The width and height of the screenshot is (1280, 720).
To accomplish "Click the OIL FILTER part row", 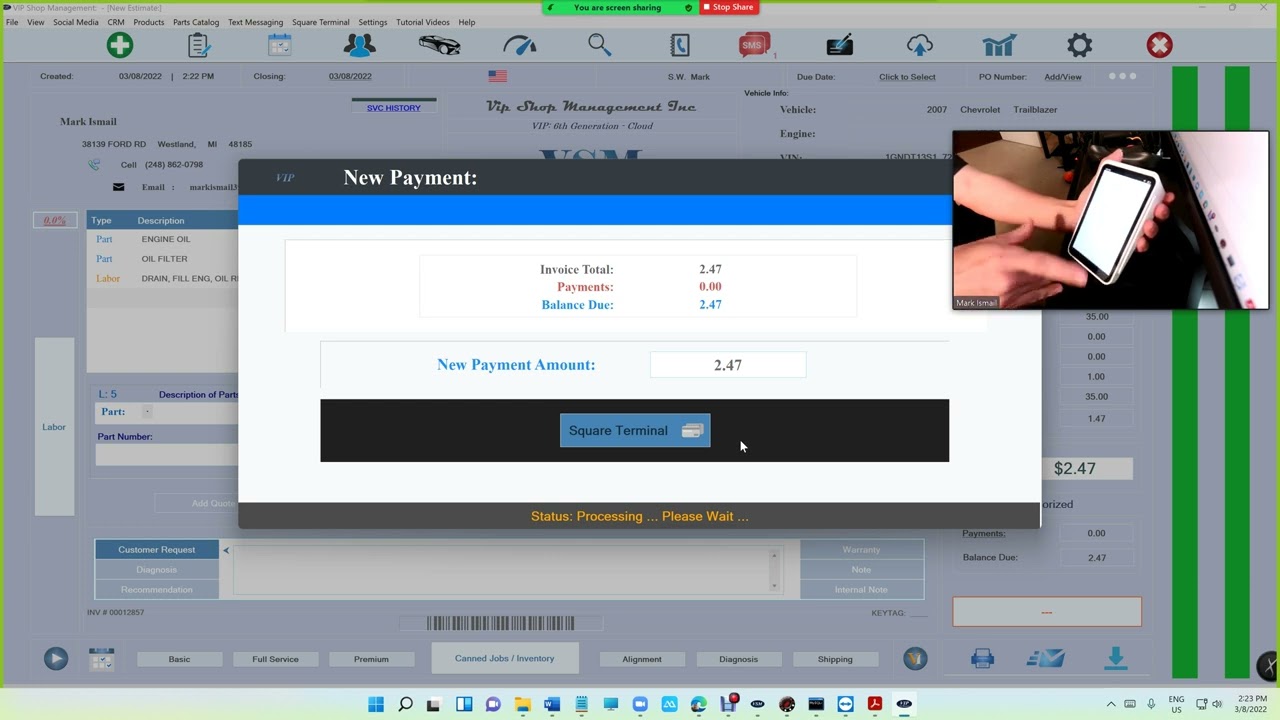I will 164,259.
